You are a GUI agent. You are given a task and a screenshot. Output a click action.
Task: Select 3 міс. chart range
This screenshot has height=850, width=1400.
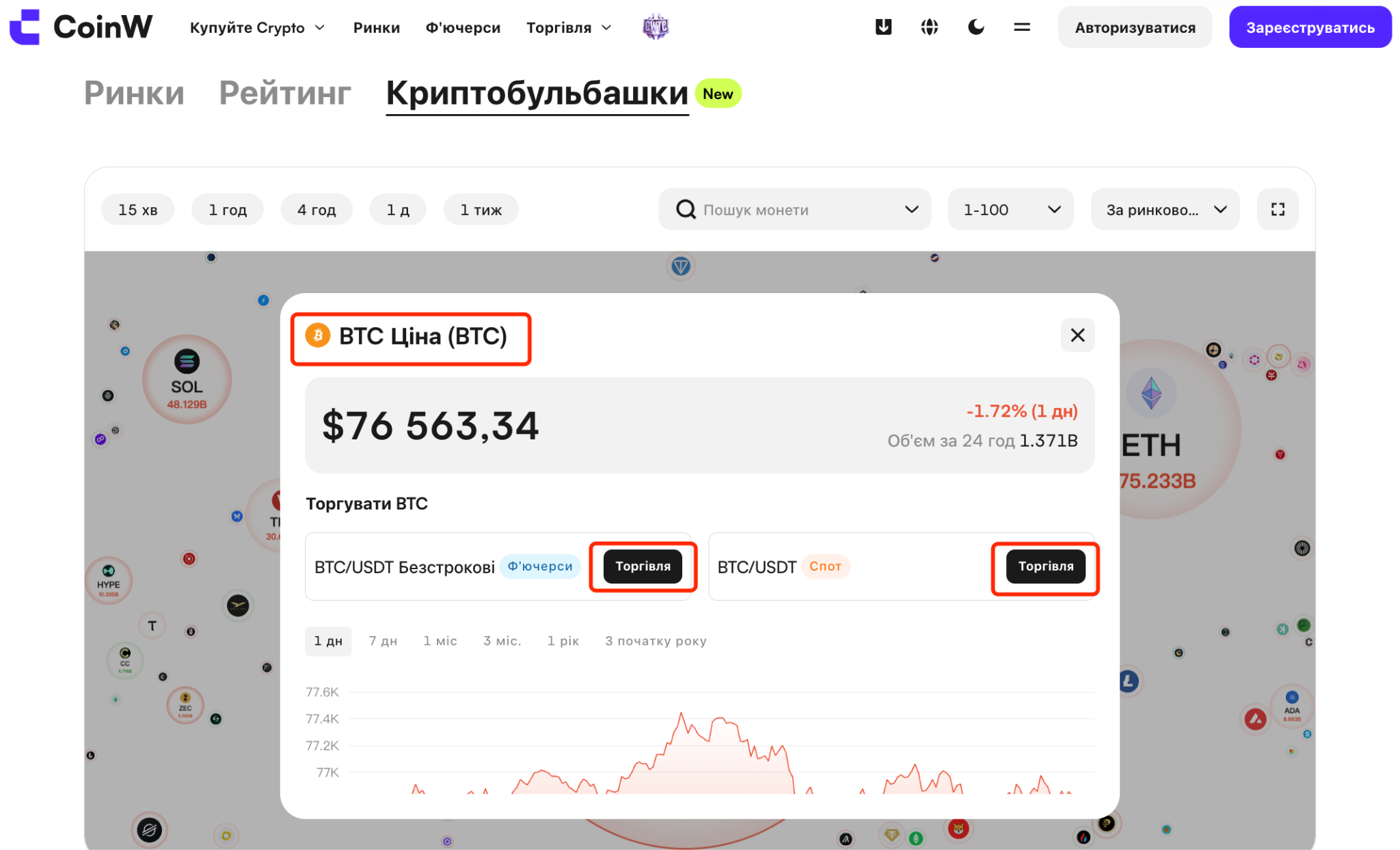coord(502,641)
